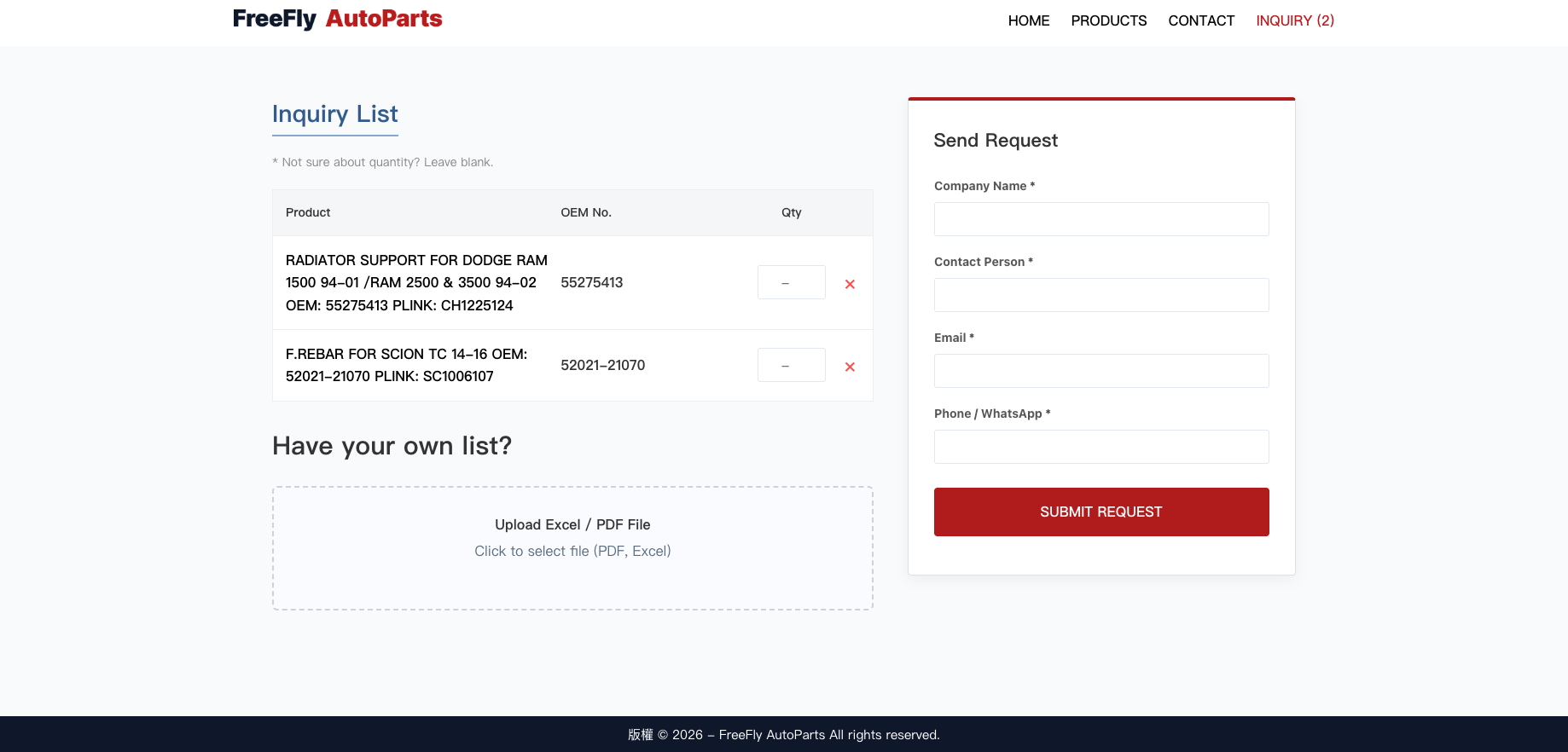Screen dimensions: 1568x752
Task: Click the F.REBAR for Scion TC product name
Action: [x=406, y=365]
